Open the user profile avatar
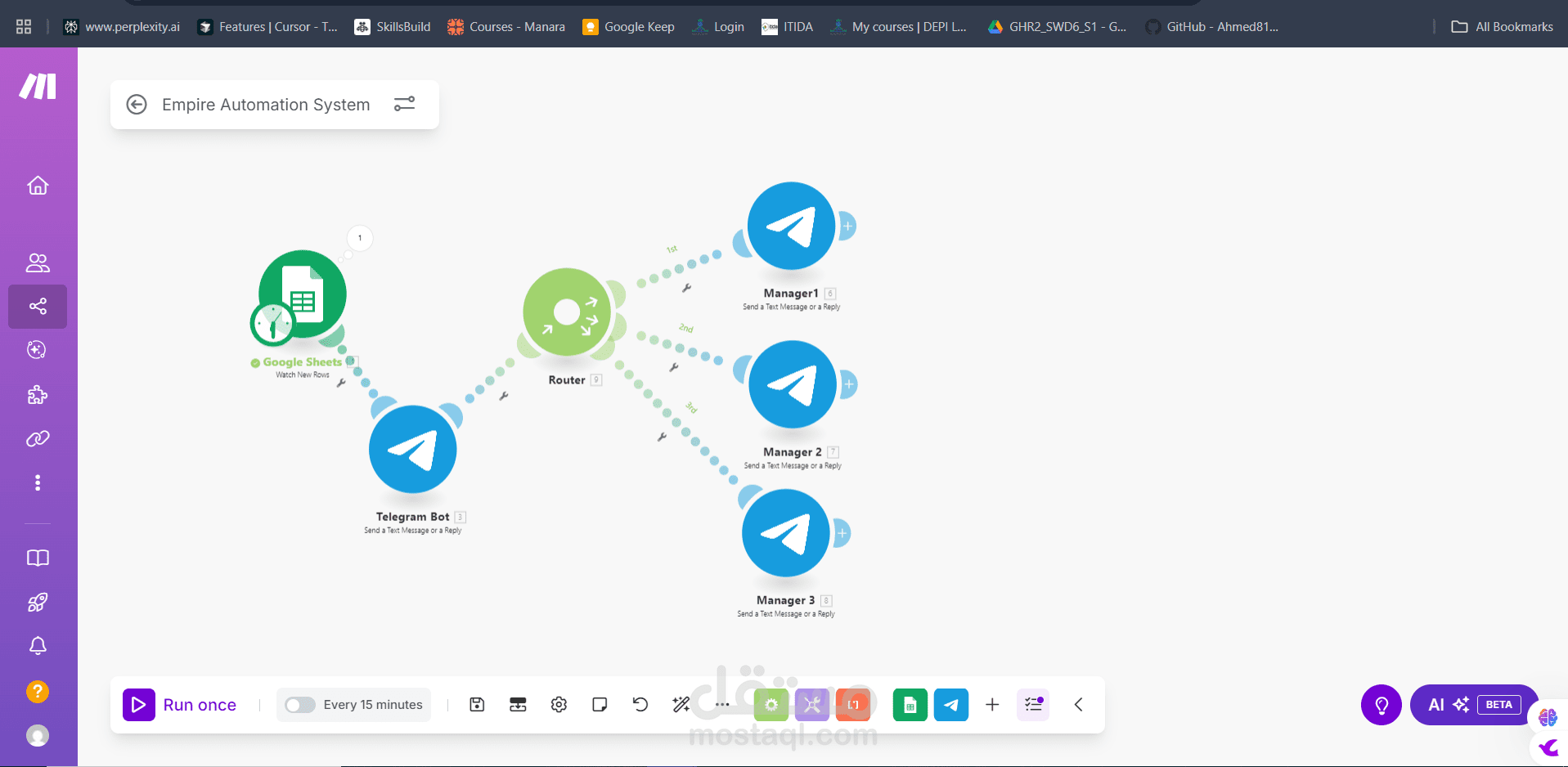This screenshot has width=1568, height=767. (38, 736)
